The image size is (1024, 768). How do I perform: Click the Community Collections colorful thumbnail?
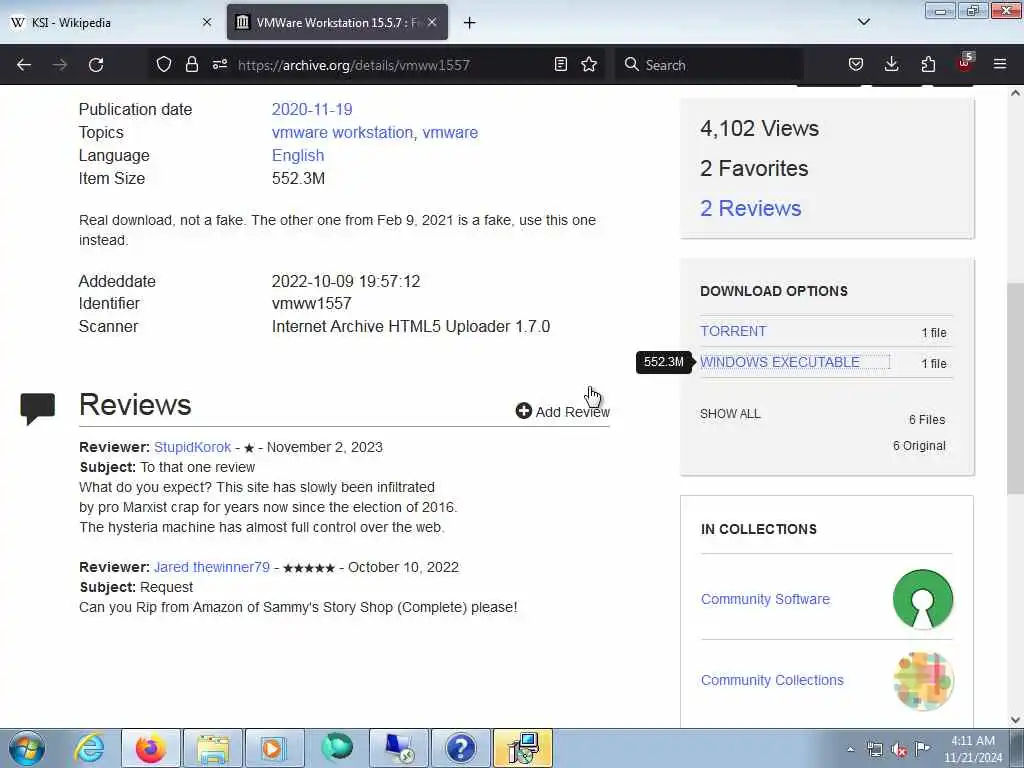coord(923,680)
